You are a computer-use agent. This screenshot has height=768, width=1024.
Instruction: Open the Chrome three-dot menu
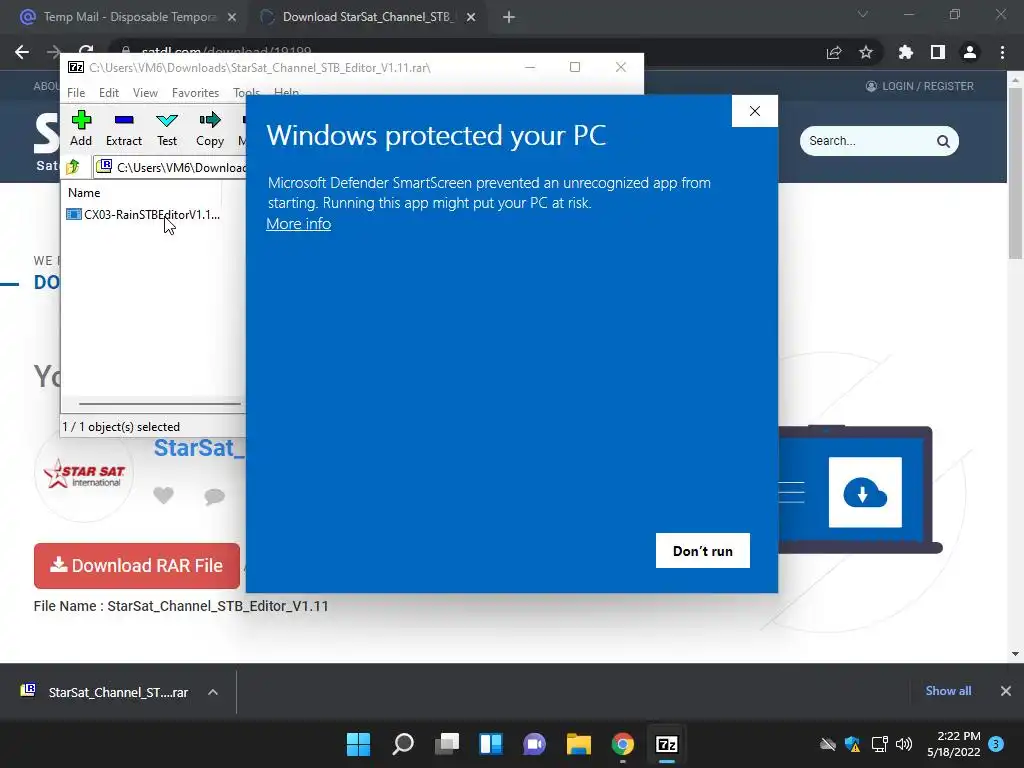tap(1002, 52)
